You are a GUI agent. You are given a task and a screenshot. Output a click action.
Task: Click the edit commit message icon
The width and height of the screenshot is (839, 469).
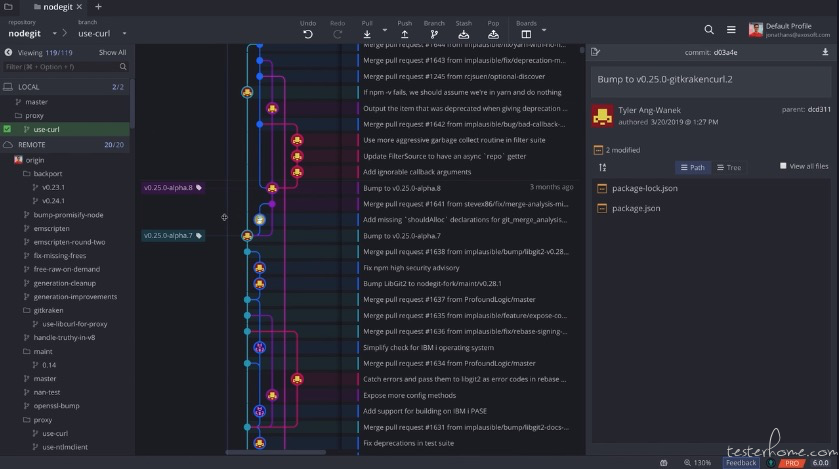[x=596, y=52]
